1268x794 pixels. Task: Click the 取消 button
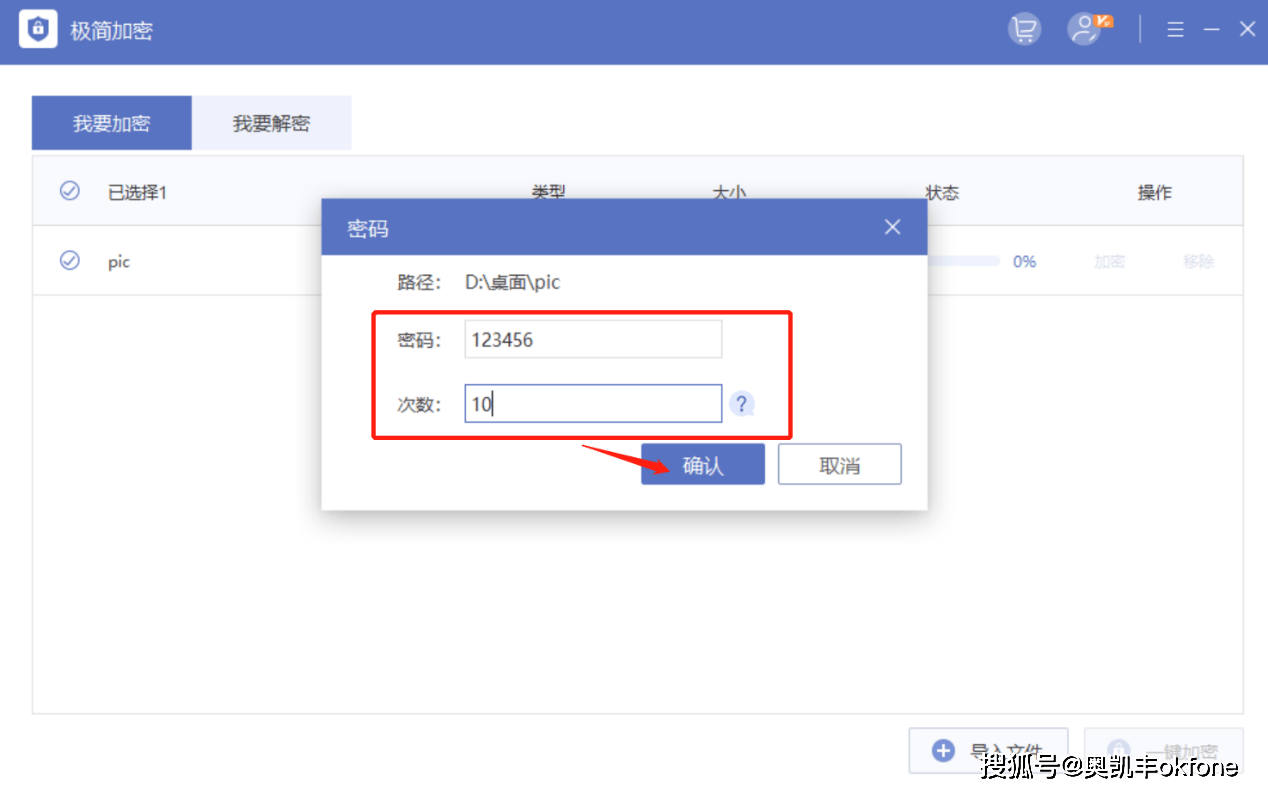tap(840, 465)
